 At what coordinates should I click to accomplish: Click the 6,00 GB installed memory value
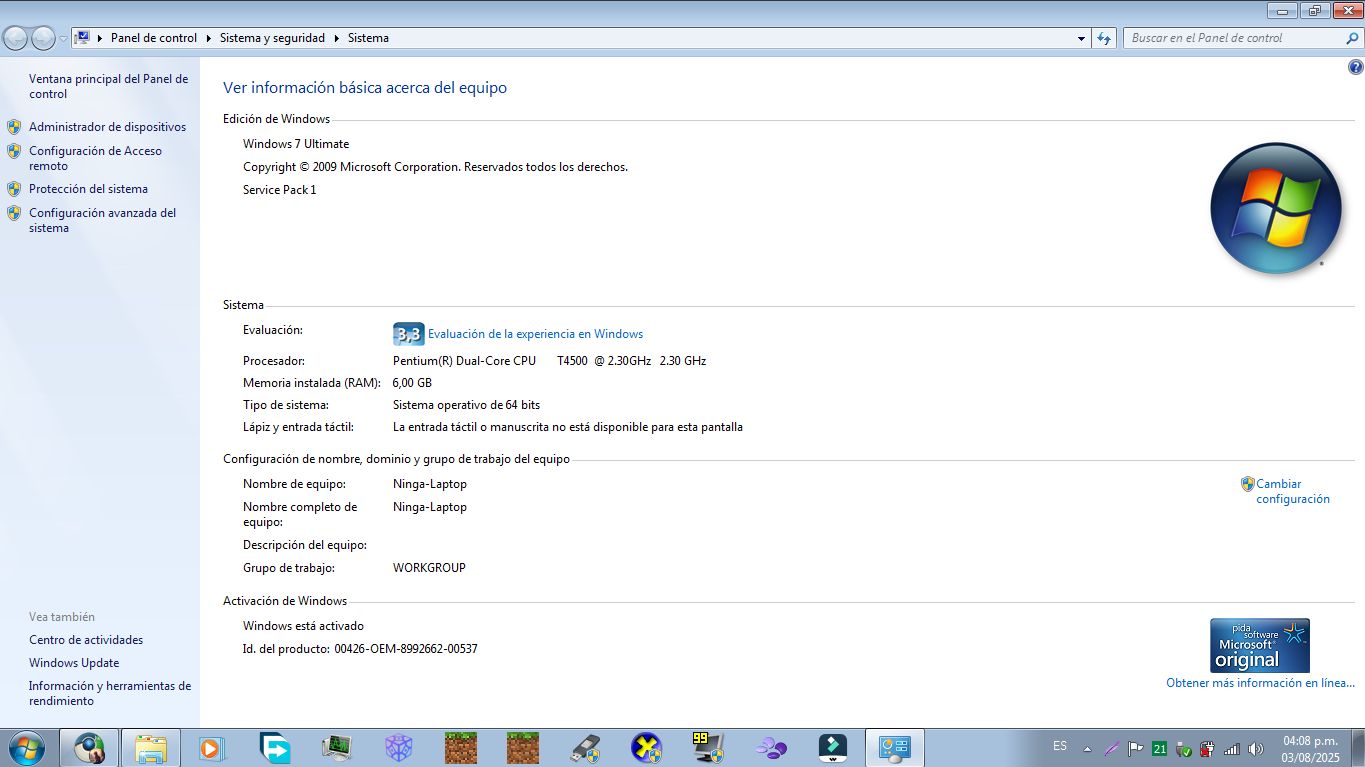click(x=412, y=383)
